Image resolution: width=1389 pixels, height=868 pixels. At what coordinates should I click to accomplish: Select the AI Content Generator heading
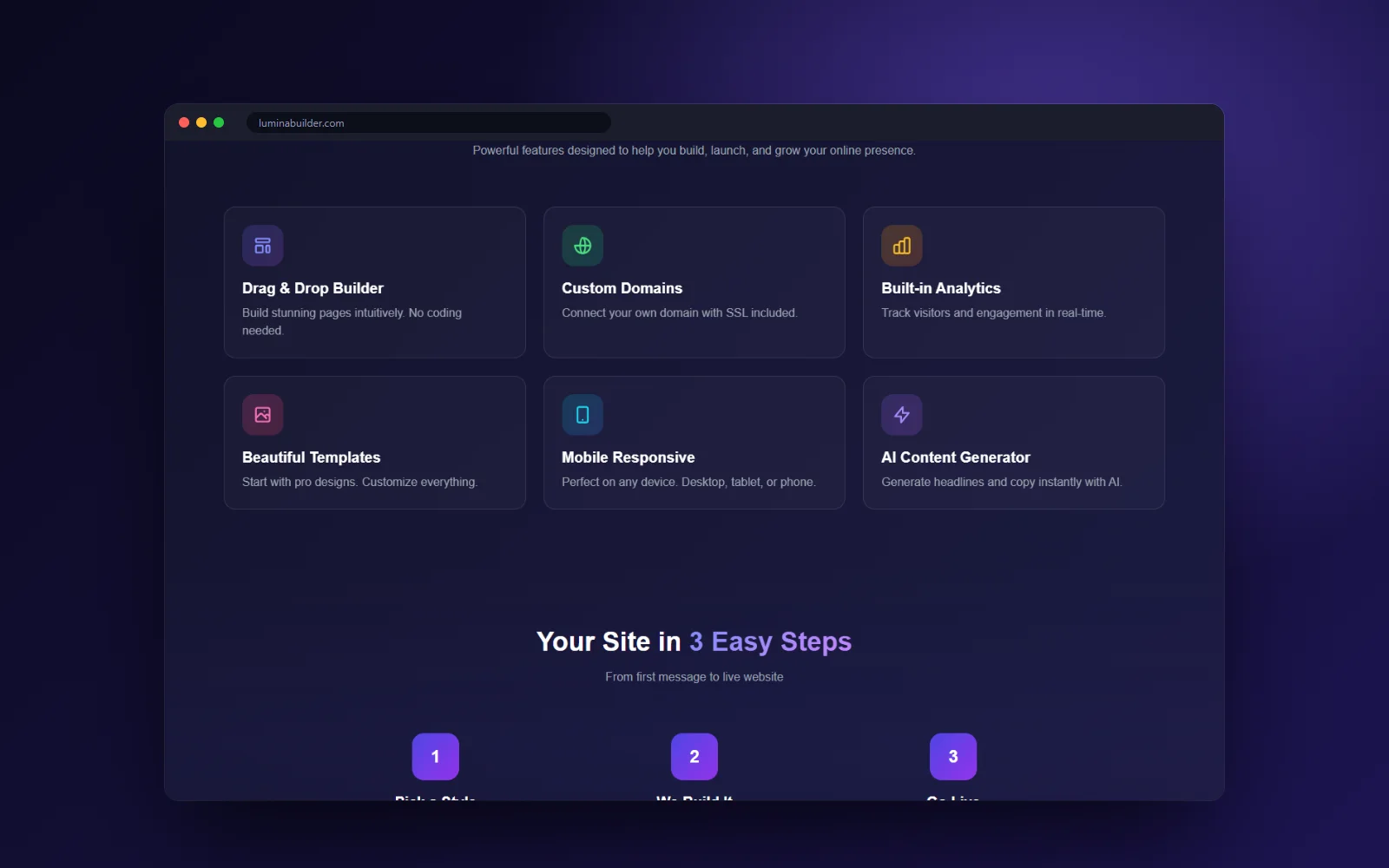[956, 457]
